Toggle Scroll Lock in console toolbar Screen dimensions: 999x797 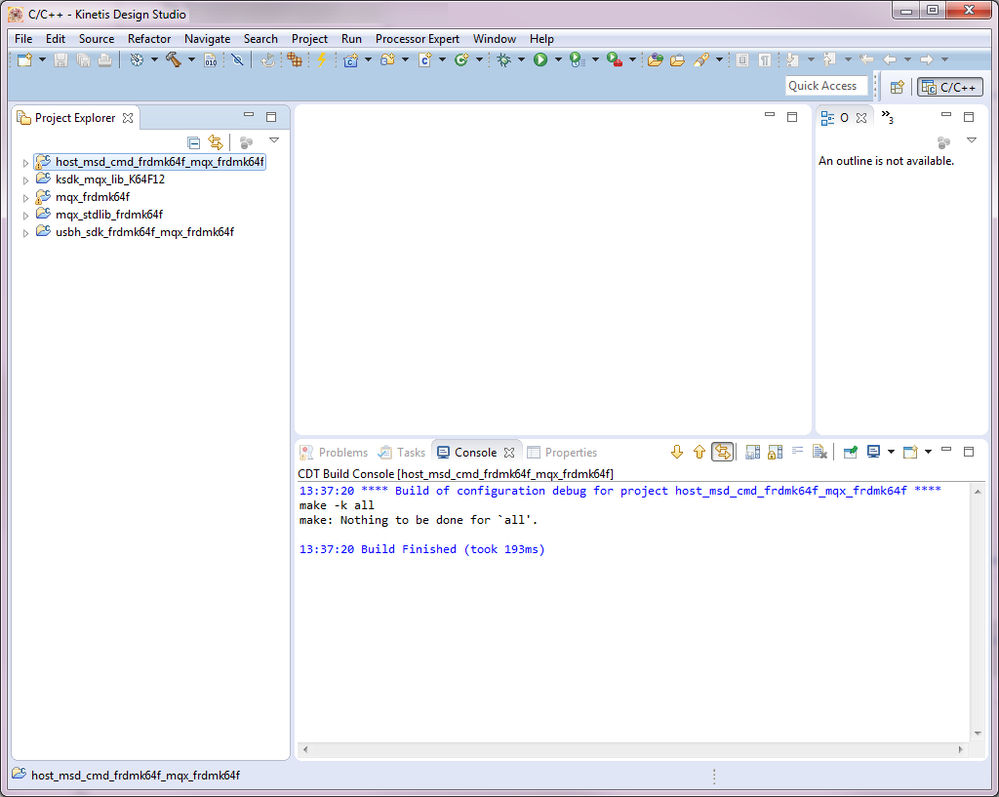[x=775, y=452]
